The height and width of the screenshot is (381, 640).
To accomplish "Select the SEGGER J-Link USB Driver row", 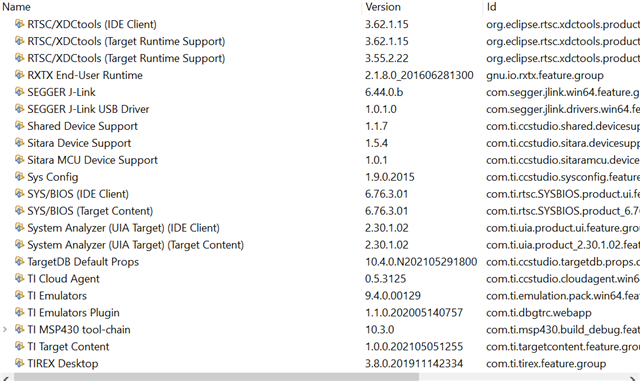I will coord(320,109).
